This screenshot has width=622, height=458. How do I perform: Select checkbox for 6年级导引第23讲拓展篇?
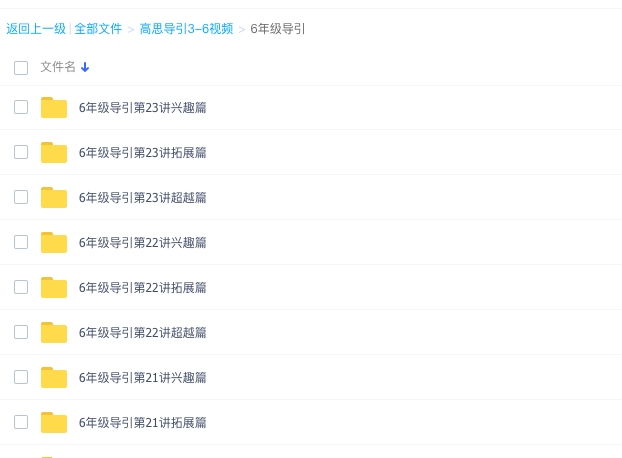tap(21, 152)
